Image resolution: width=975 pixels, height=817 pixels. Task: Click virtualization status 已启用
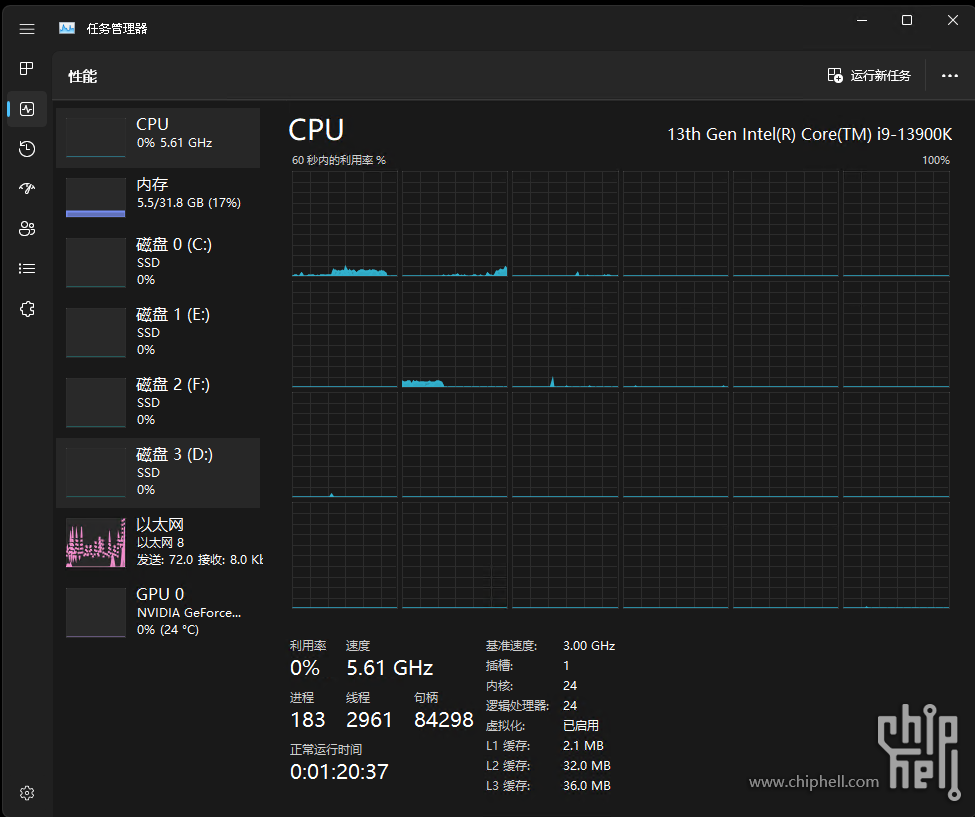pyautogui.click(x=581, y=726)
